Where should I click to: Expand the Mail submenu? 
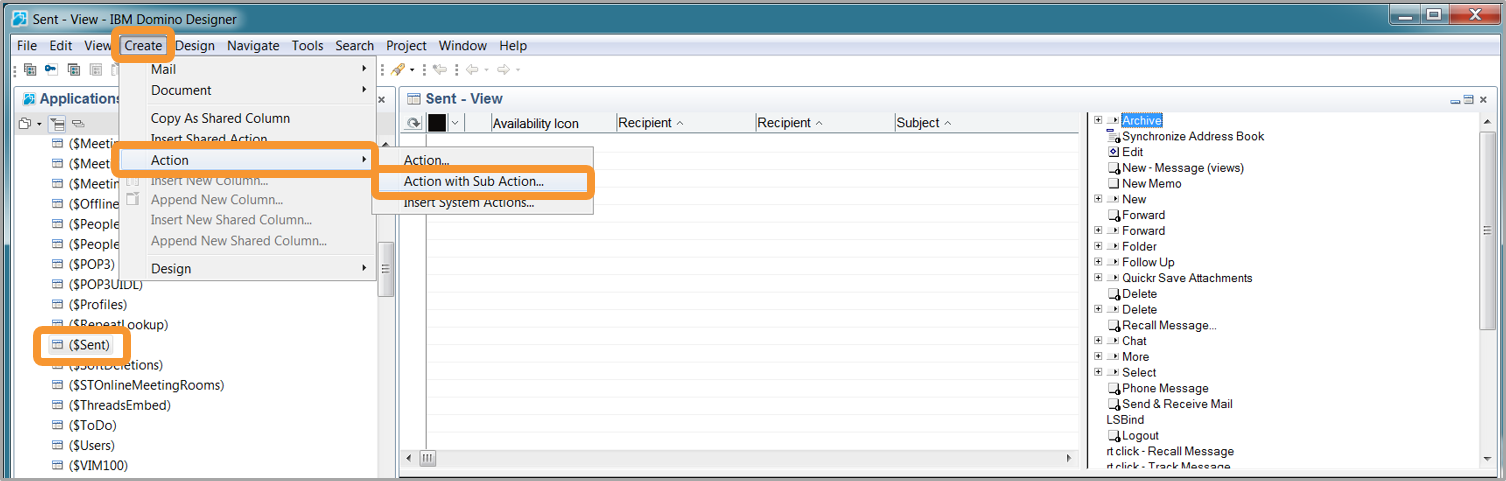coord(247,69)
